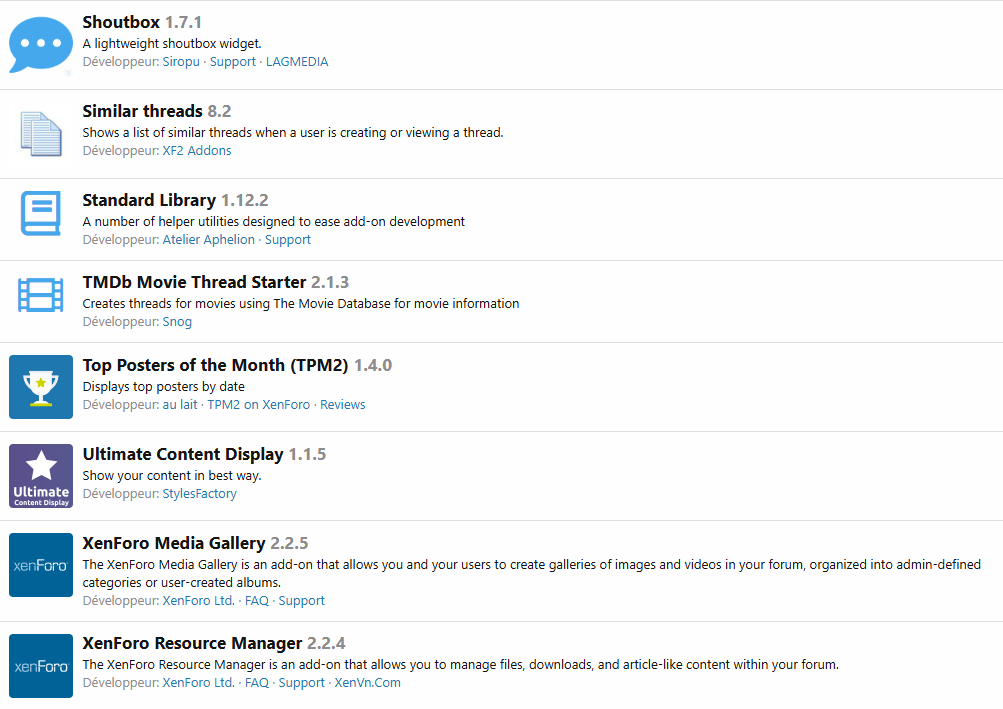Open Support link under Resource Manager

coord(301,683)
